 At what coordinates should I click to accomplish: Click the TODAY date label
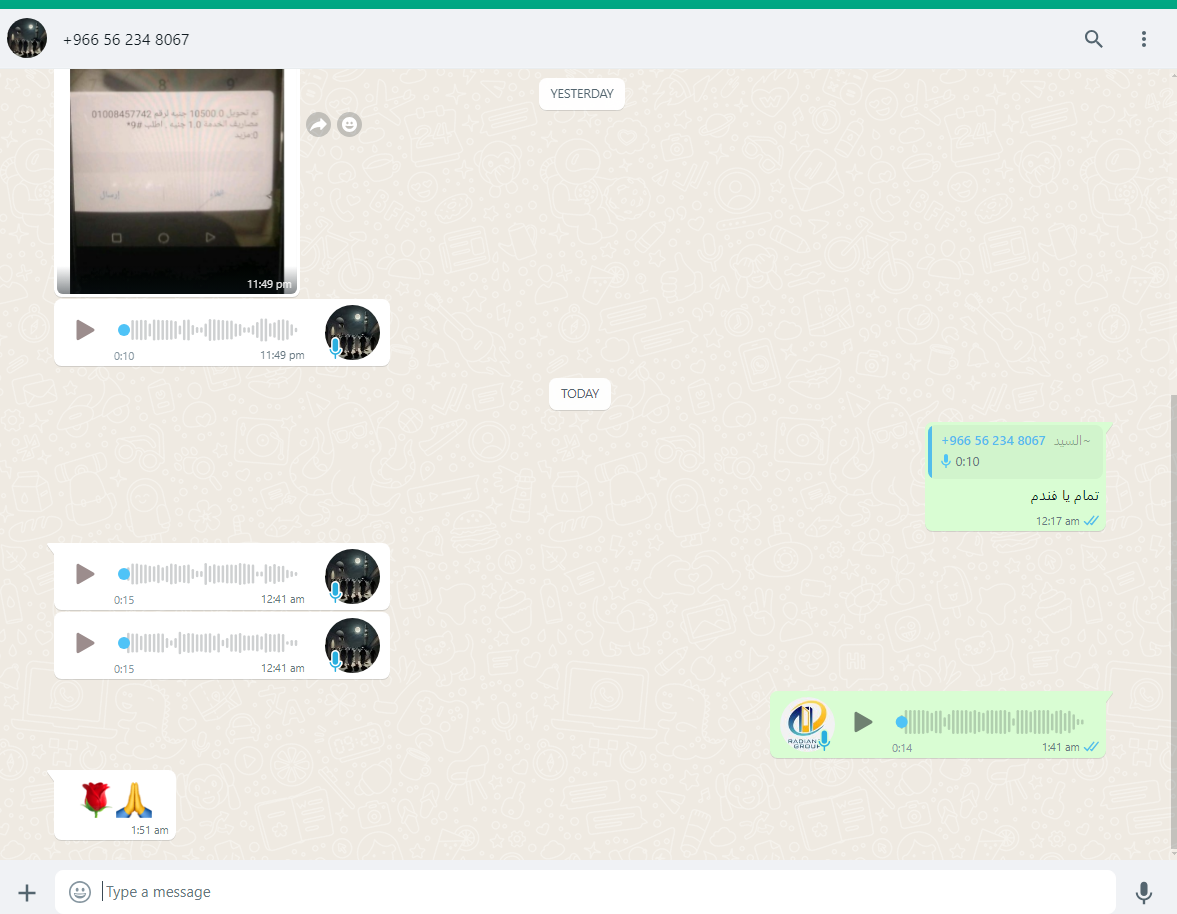click(579, 394)
